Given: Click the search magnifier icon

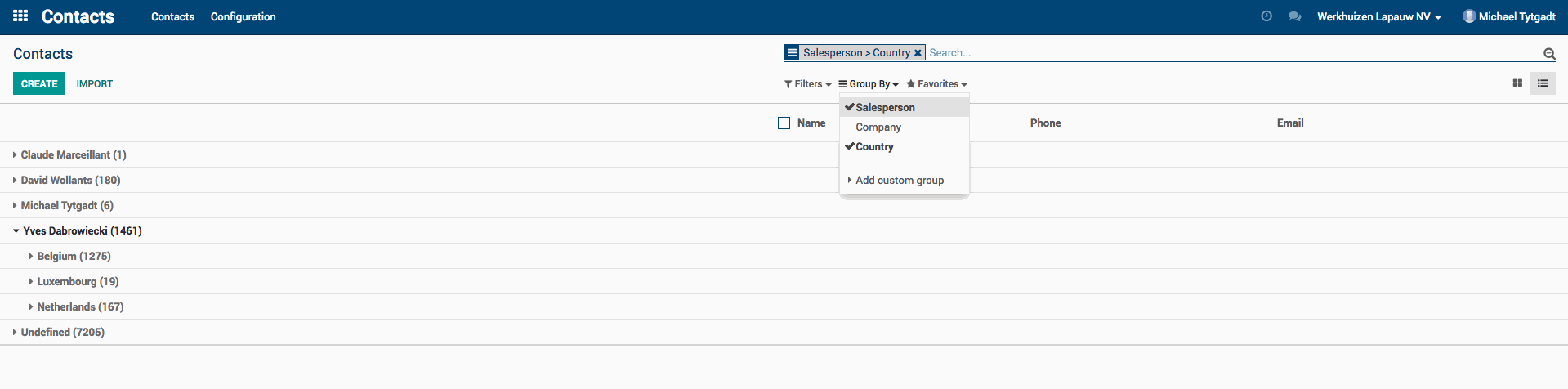Looking at the screenshot, I should pos(1549,54).
